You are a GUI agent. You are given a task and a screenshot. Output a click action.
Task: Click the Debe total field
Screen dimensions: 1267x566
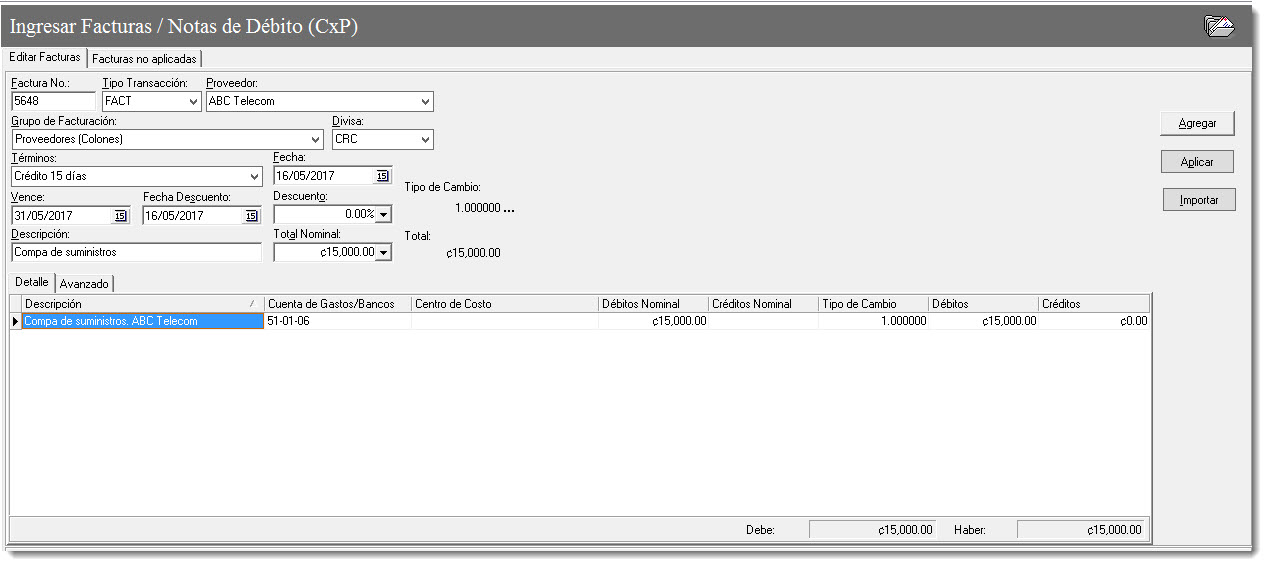click(873, 530)
